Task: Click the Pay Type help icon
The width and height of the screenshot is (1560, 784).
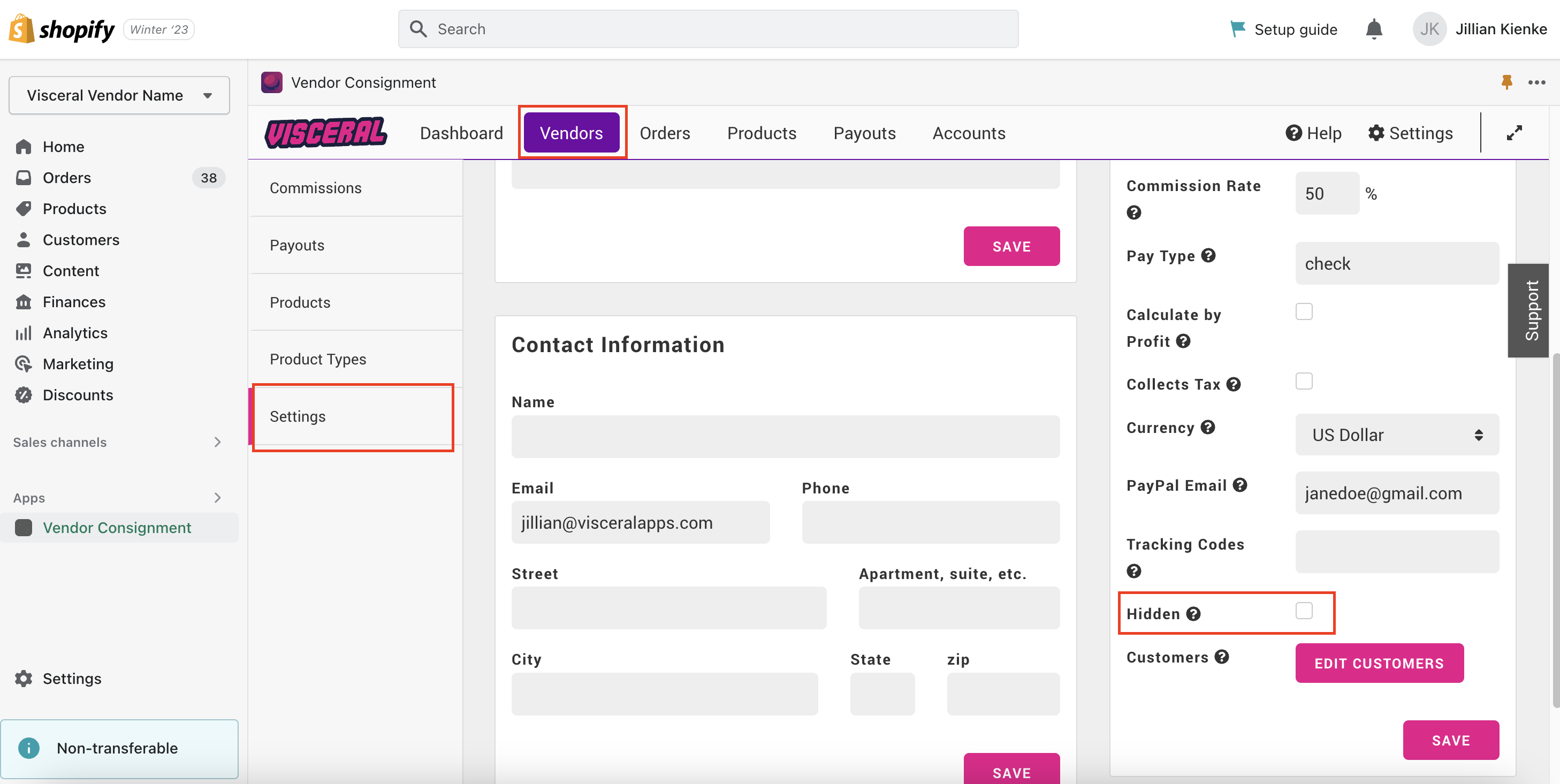Action: click(1208, 255)
